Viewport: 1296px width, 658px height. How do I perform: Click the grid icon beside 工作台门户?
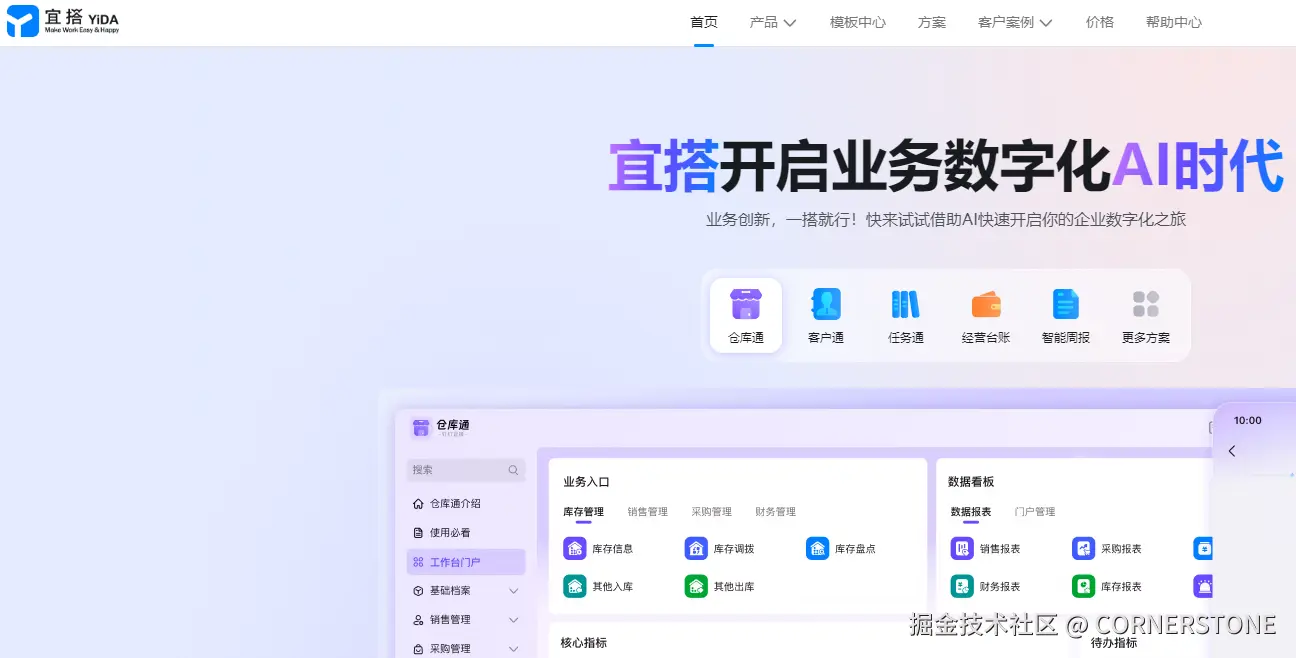(418, 562)
